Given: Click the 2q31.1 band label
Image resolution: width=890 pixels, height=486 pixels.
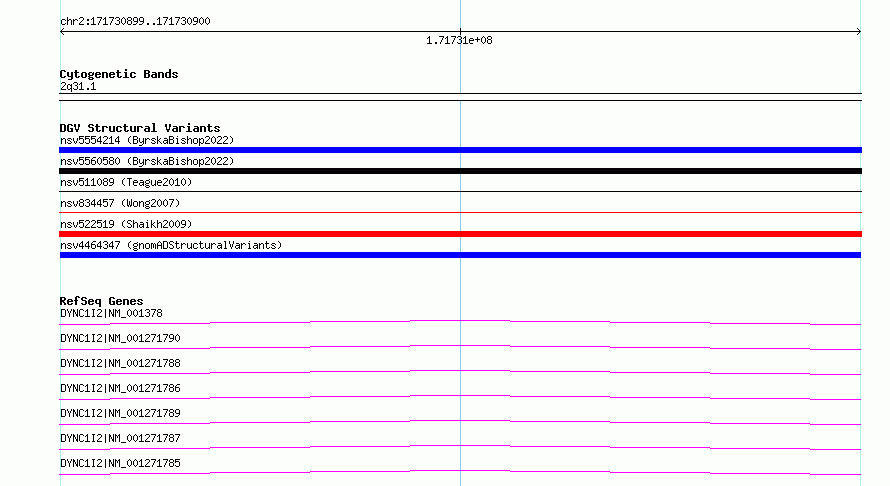Looking at the screenshot, I should pyautogui.click(x=78, y=86).
